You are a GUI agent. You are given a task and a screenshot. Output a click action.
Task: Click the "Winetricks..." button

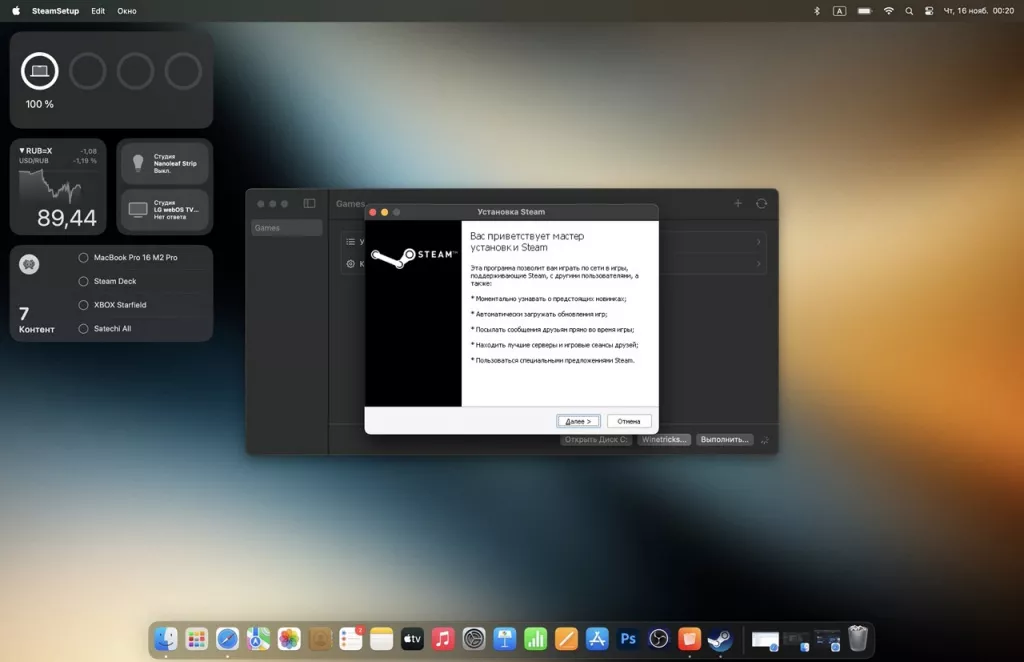coord(663,439)
